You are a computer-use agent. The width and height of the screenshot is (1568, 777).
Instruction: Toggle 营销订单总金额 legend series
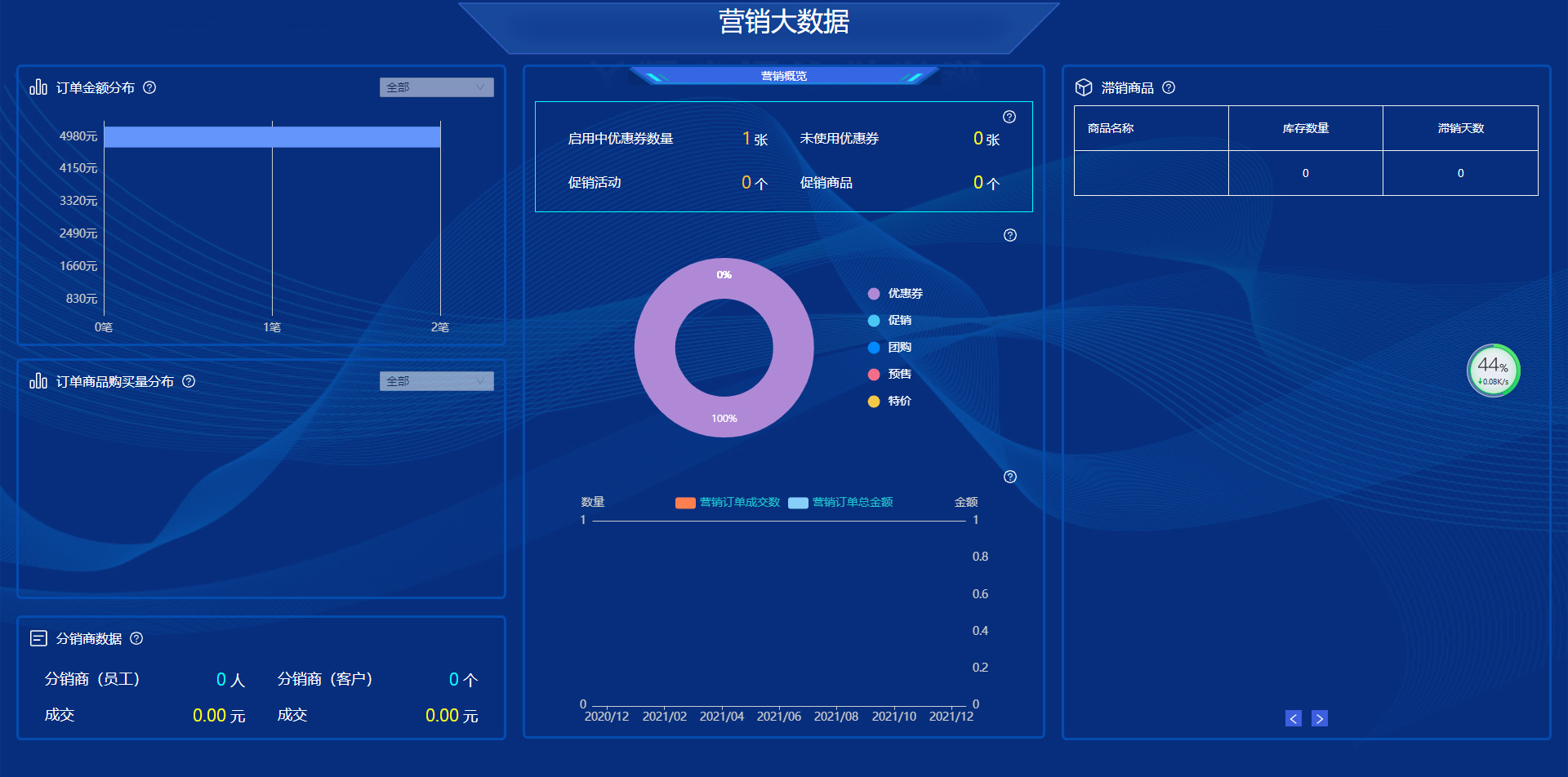(x=841, y=503)
